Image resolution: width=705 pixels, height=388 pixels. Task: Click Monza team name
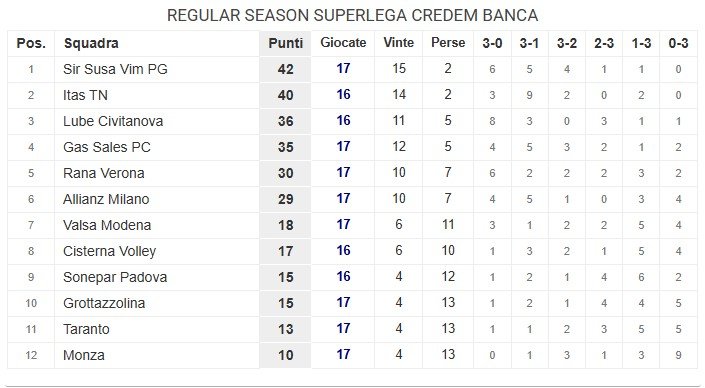(x=84, y=356)
